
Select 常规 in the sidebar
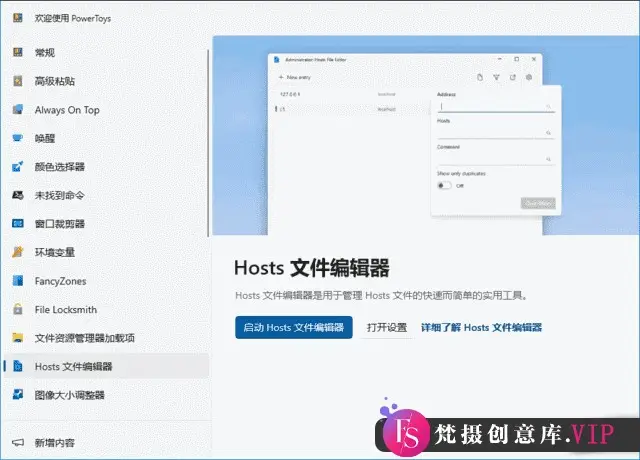click(x=106, y=52)
